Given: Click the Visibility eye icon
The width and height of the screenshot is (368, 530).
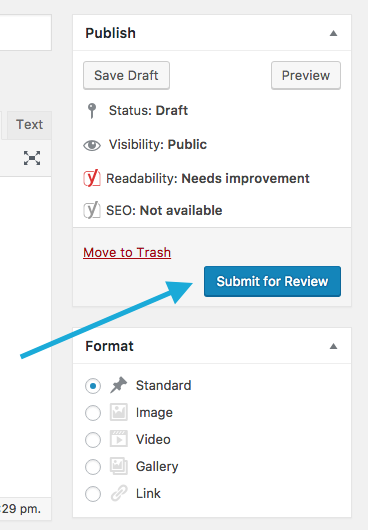Looking at the screenshot, I should click(x=92, y=145).
